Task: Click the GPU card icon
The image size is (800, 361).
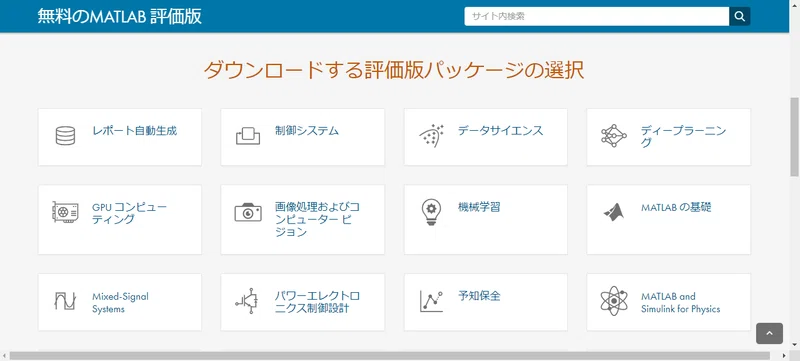Action: click(x=65, y=212)
